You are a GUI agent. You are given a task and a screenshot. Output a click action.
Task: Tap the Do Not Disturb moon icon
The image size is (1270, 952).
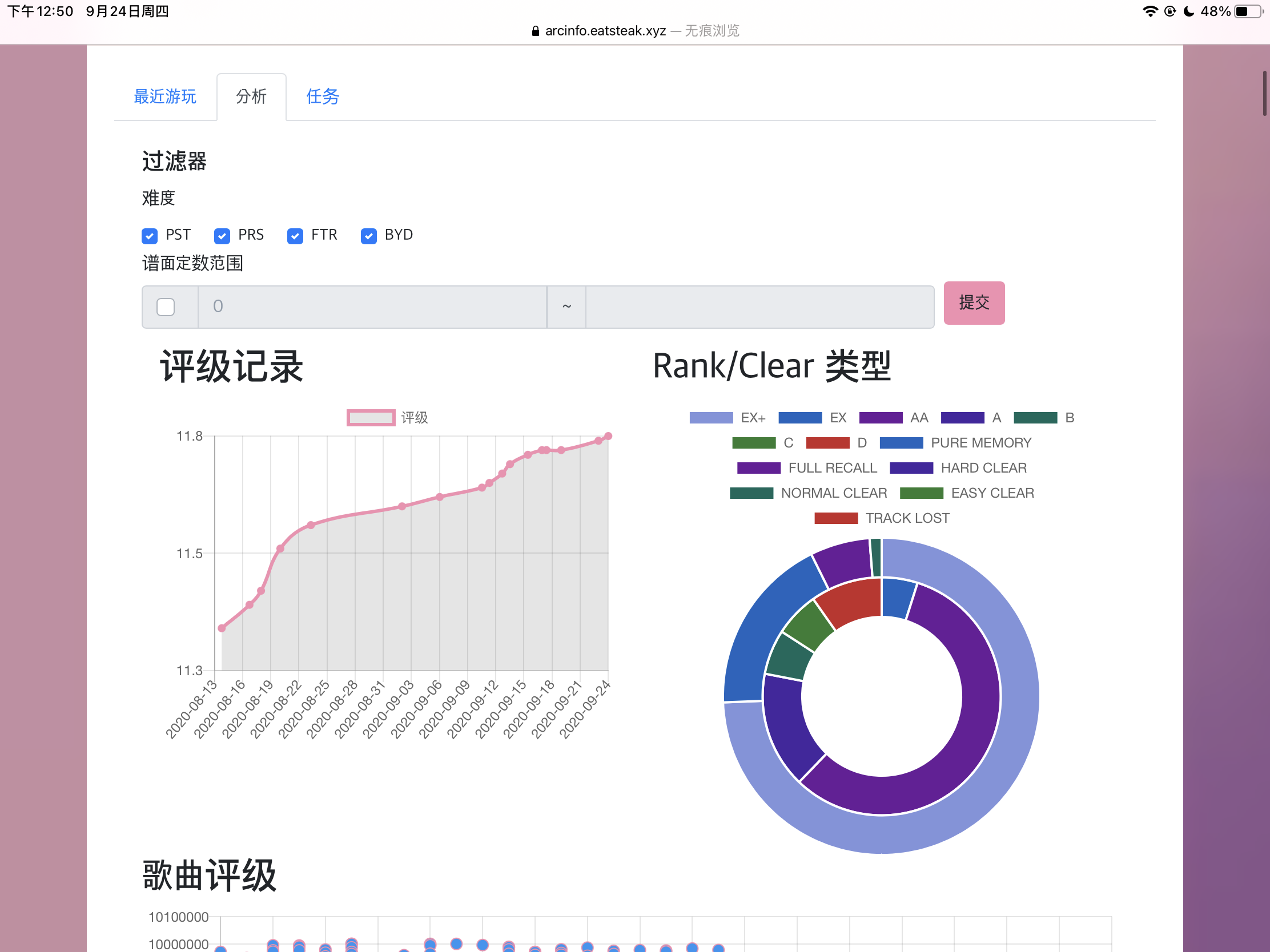pos(1189,11)
